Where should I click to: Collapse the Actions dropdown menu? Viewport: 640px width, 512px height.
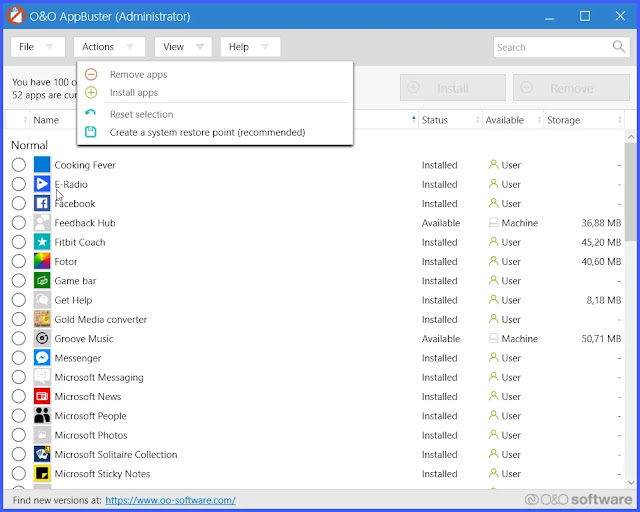coord(109,47)
